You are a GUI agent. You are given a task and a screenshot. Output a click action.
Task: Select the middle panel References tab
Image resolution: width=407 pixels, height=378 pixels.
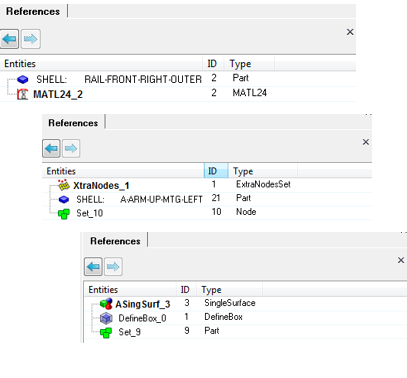point(73,123)
